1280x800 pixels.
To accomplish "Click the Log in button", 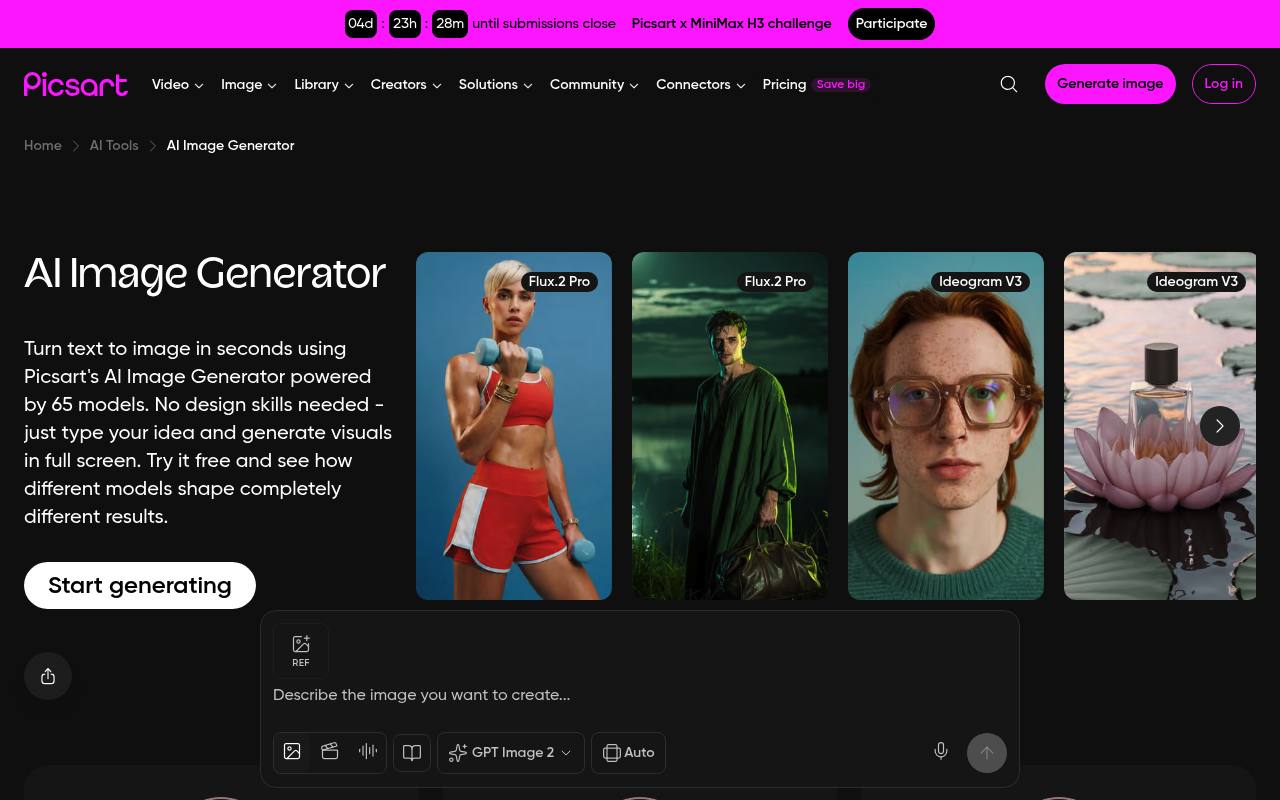I will [1223, 84].
